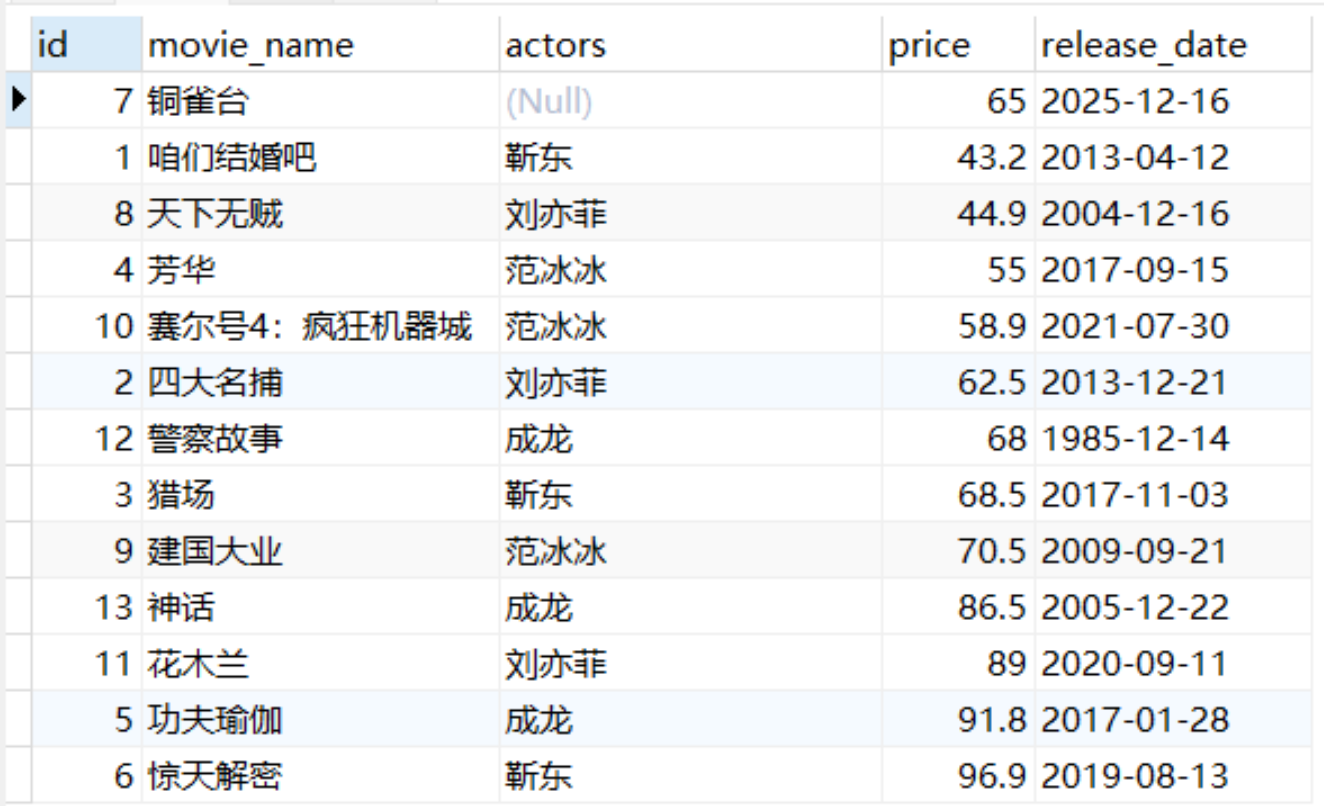This screenshot has height=806, width=1324.
Task: Select the date 2021-07-30
Action: pos(1135,326)
